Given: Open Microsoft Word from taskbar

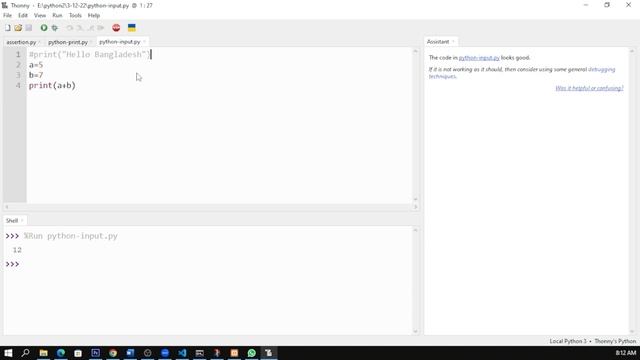Looking at the screenshot, I should tap(130, 353).
